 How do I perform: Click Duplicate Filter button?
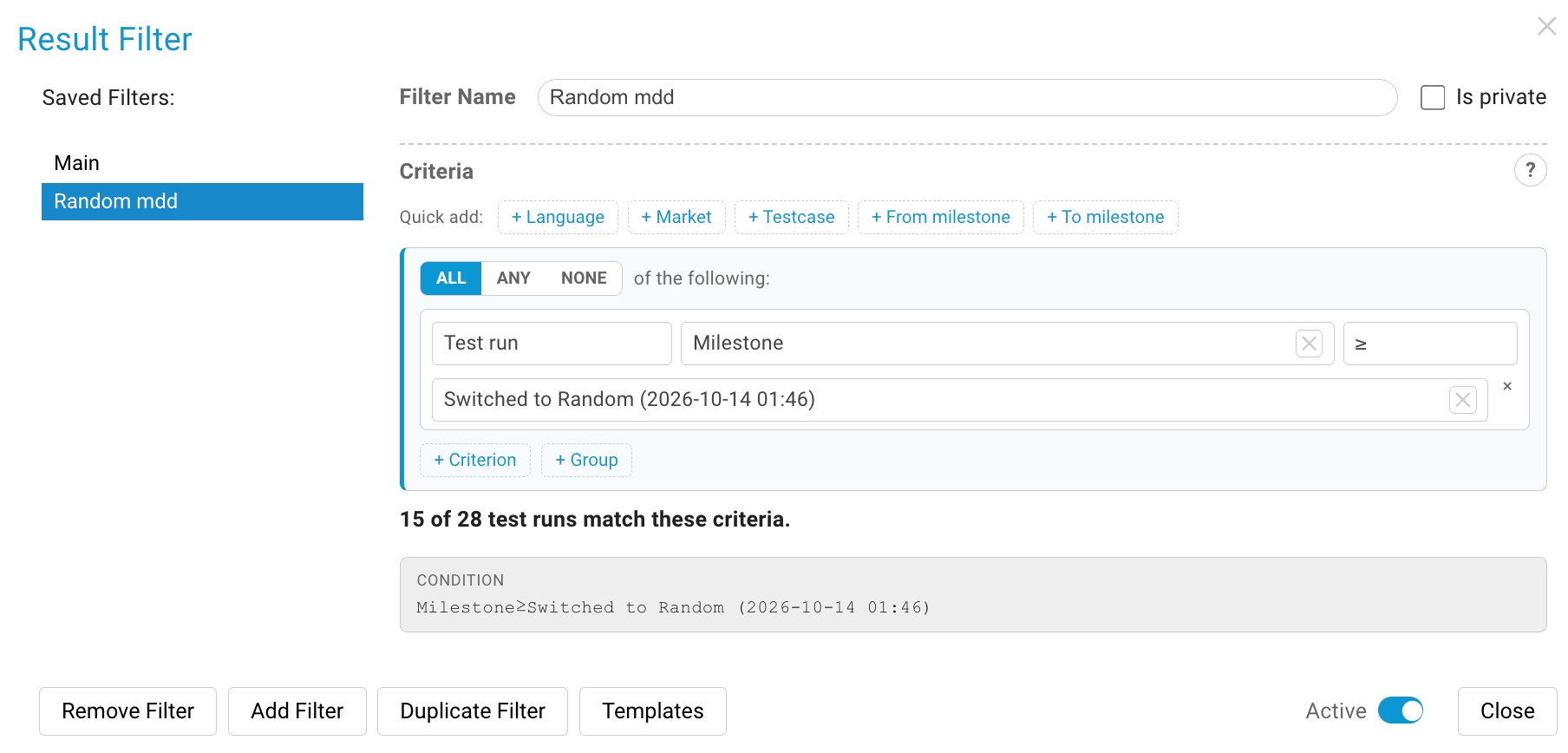pos(473,711)
